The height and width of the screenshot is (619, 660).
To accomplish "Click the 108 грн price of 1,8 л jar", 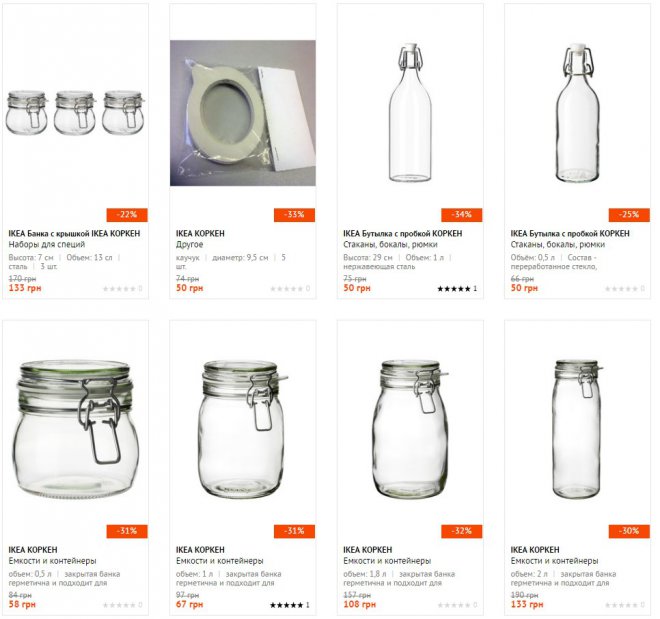I will (360, 605).
